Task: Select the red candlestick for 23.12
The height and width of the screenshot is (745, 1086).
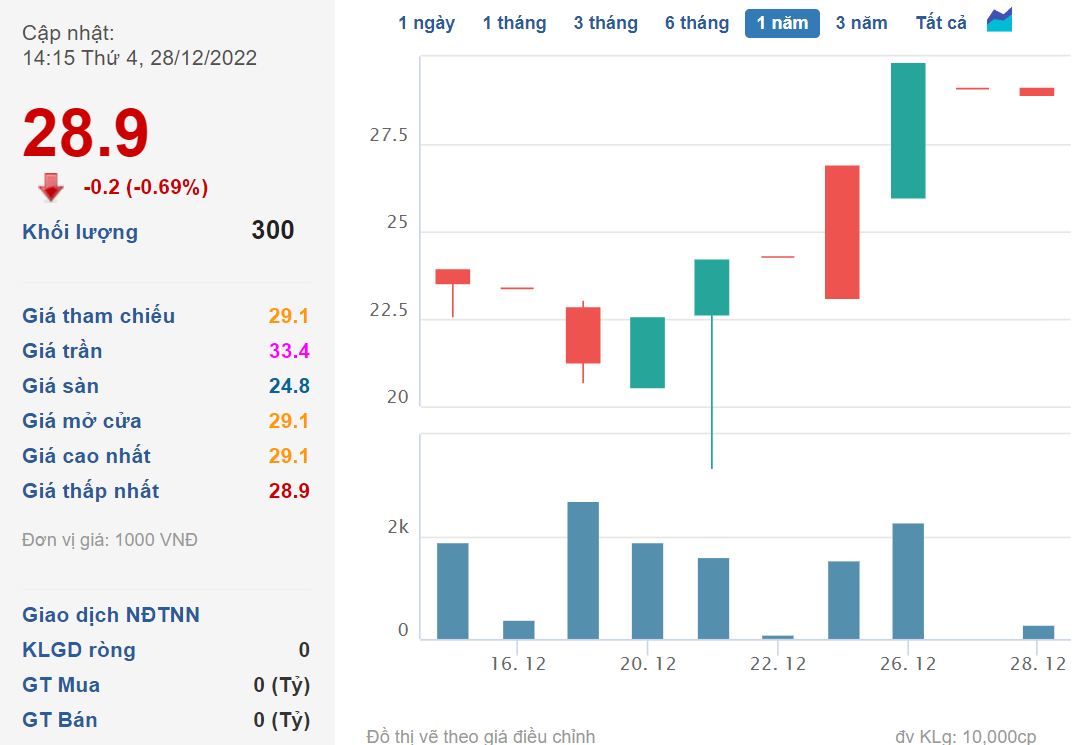Action: pos(842,232)
